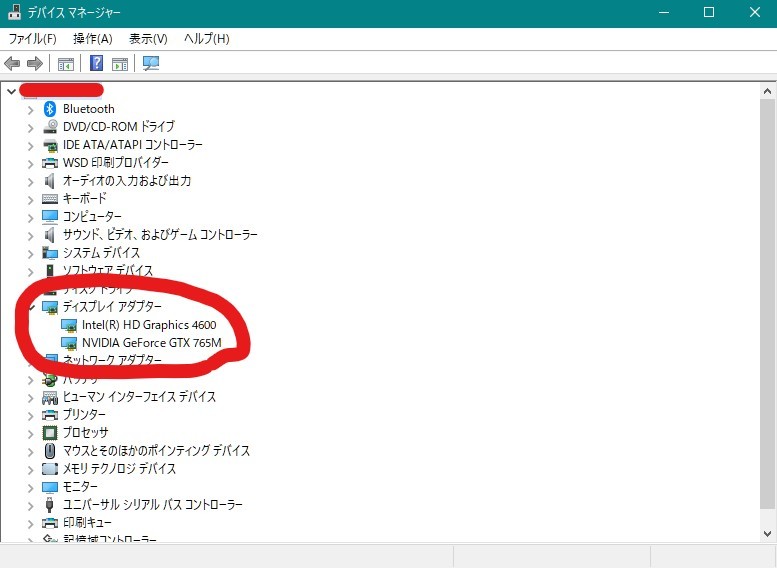This screenshot has height=568, width=777.
Task: Expand the 印刷キュー category
Action: click(30, 524)
